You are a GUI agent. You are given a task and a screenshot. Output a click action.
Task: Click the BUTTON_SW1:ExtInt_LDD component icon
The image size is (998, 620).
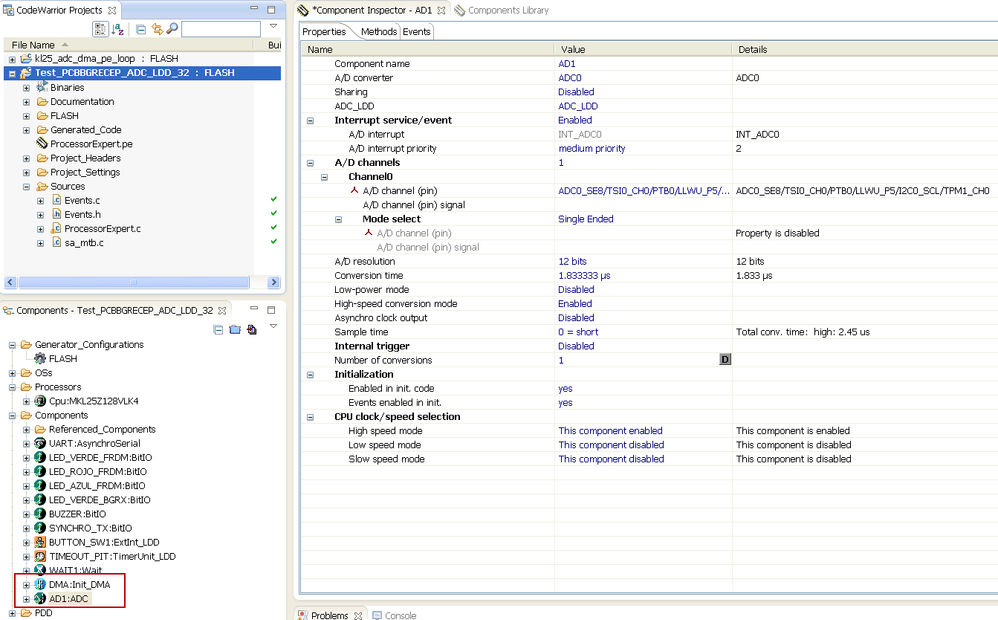pyautogui.click(x=40, y=542)
